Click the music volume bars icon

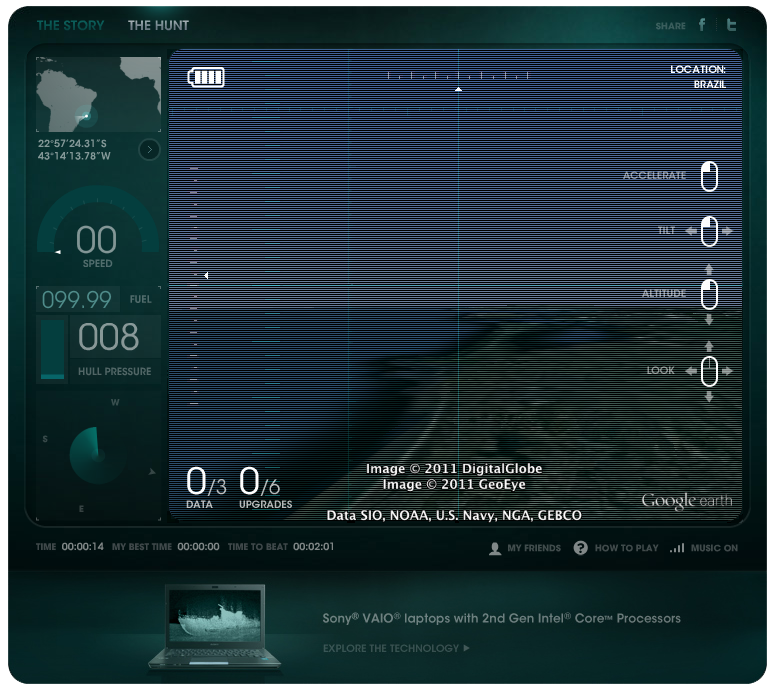(x=677, y=548)
